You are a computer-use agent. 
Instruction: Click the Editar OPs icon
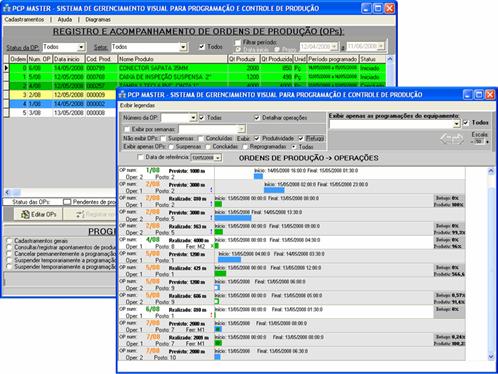point(25,214)
